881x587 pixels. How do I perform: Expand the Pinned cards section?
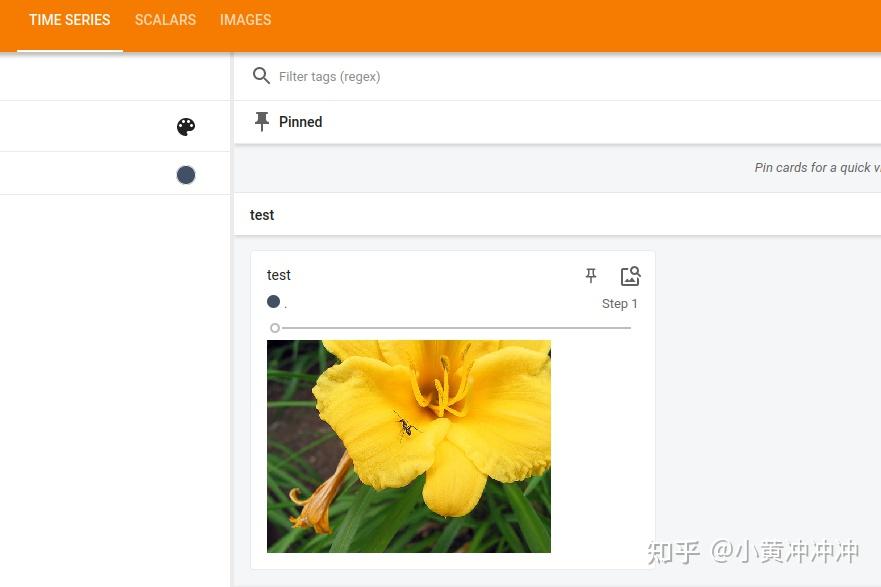tap(300, 121)
